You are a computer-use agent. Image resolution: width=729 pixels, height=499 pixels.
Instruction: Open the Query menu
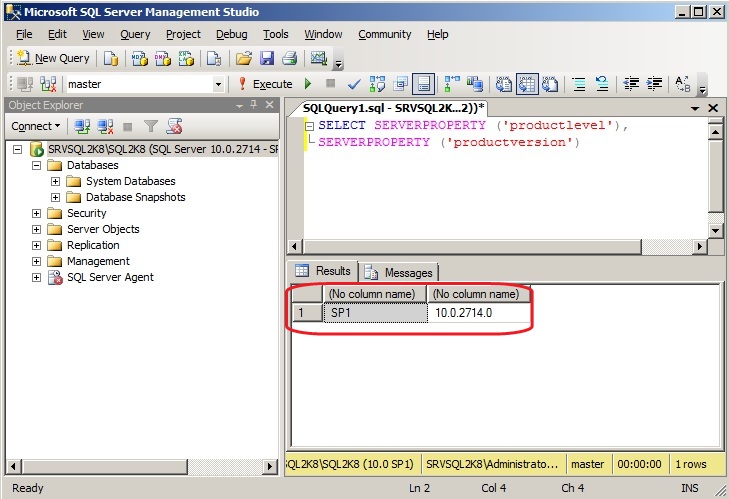point(135,34)
